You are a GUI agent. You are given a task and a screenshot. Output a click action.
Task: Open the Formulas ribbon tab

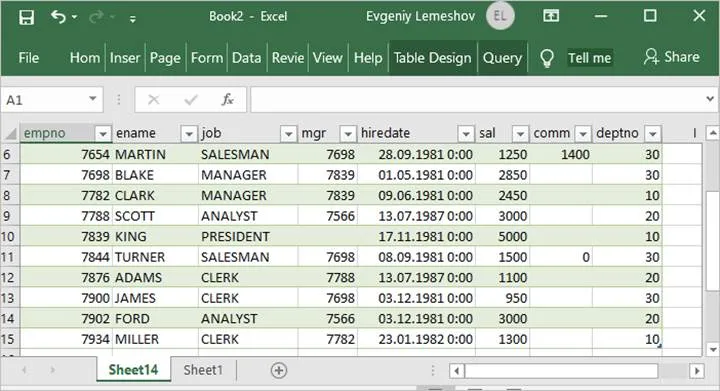pyautogui.click(x=207, y=58)
